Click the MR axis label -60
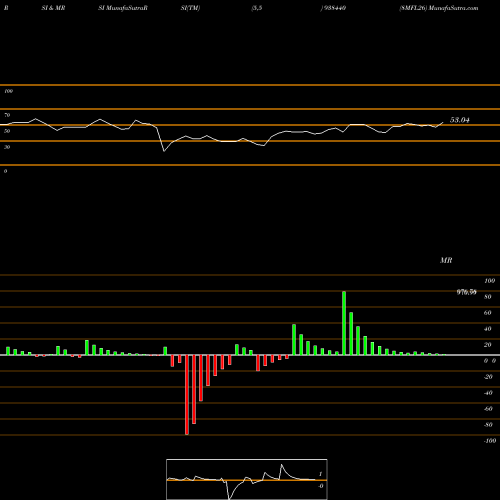 488,409
